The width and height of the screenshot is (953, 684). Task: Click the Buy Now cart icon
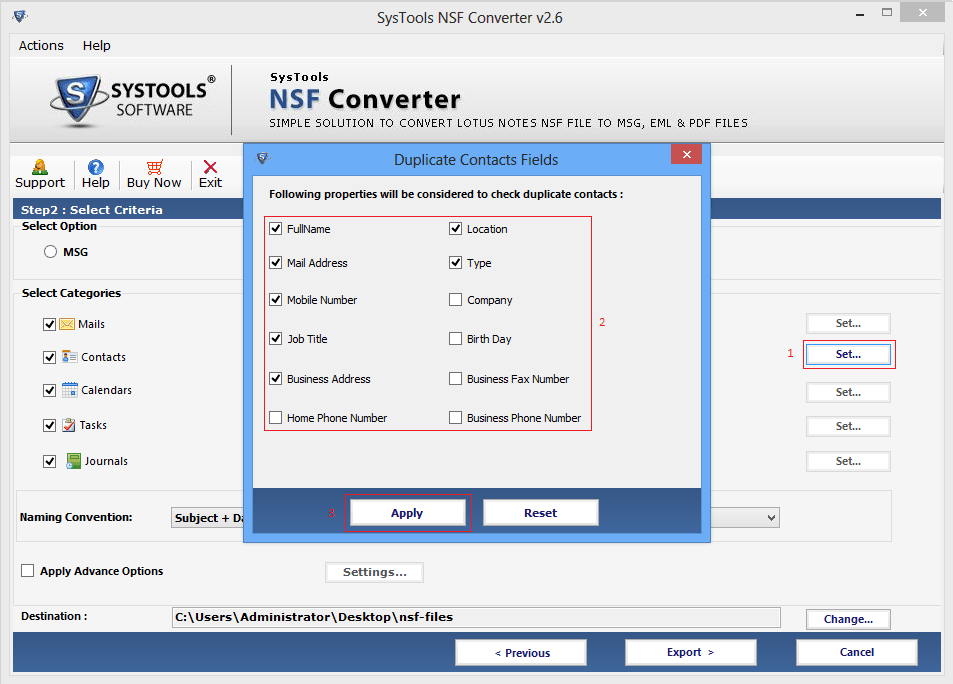click(x=154, y=167)
